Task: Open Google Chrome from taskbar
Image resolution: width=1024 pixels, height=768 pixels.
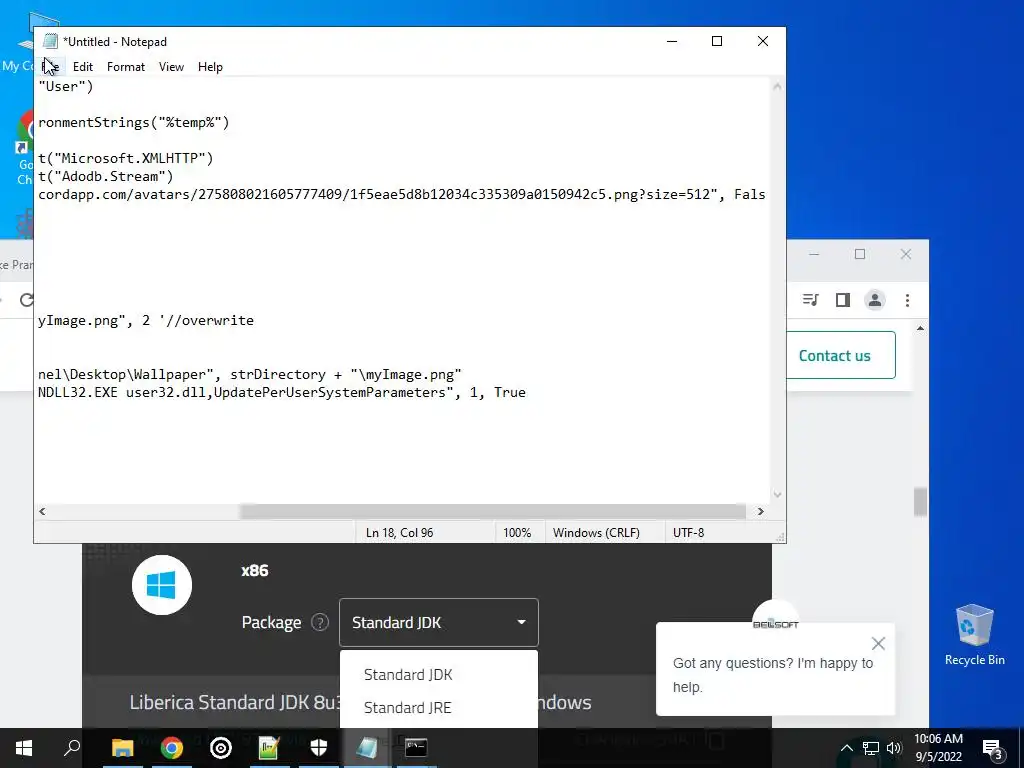Action: point(172,748)
